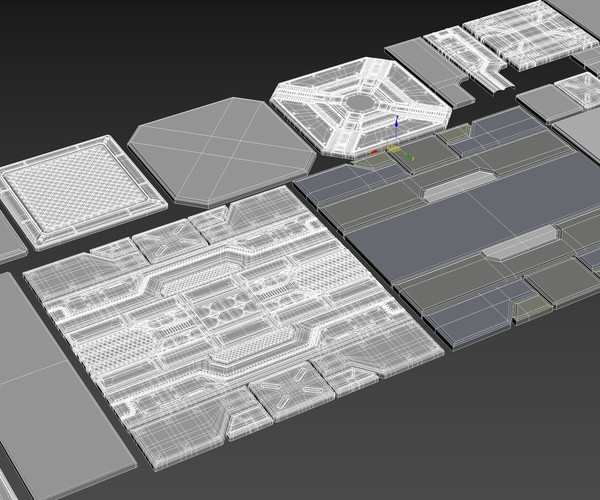Click the blue Z-axis arrow of the gizmo
600x500 pixels.
pos(397,122)
